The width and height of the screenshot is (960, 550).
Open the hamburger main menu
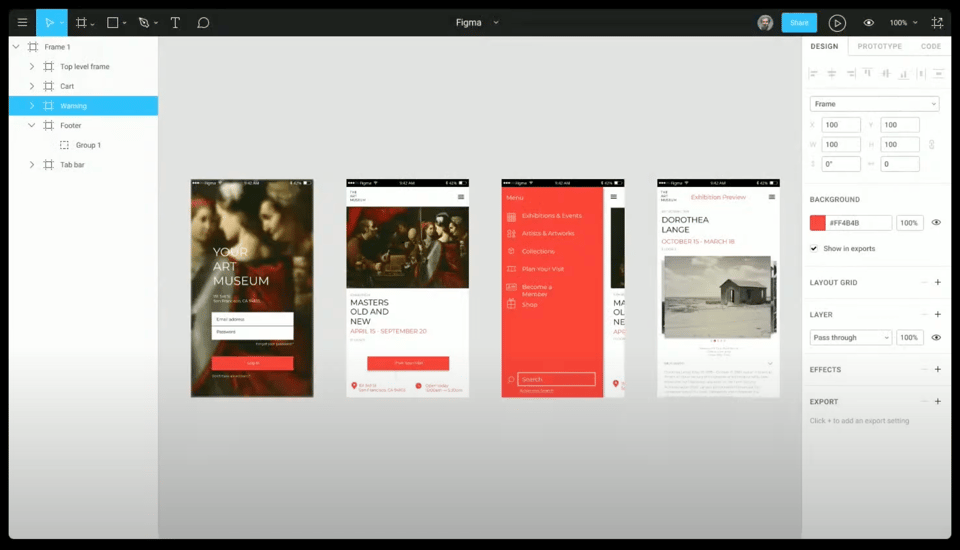[22, 23]
